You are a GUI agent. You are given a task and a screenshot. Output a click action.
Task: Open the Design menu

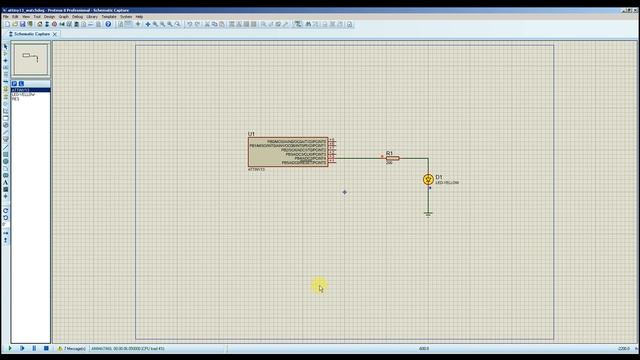coord(49,17)
